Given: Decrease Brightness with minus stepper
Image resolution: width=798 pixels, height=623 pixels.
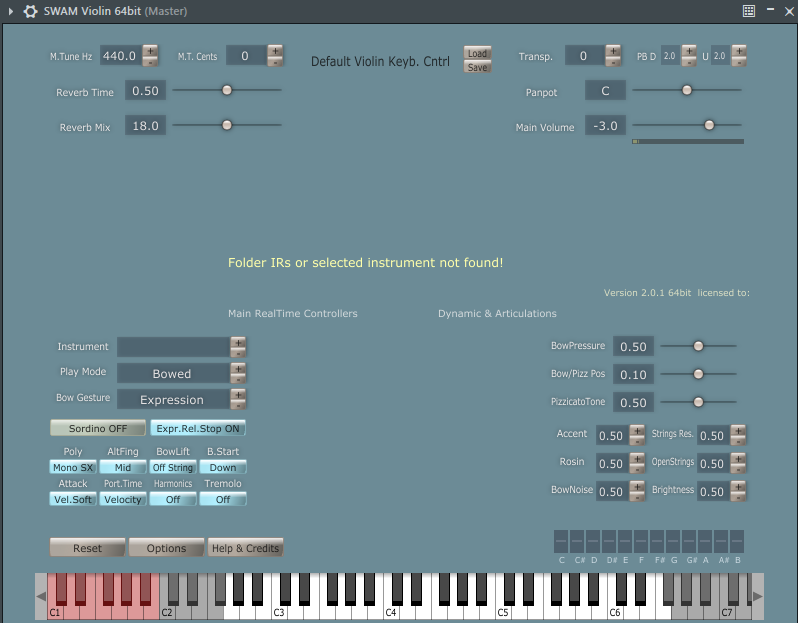Looking at the screenshot, I should 738,497.
